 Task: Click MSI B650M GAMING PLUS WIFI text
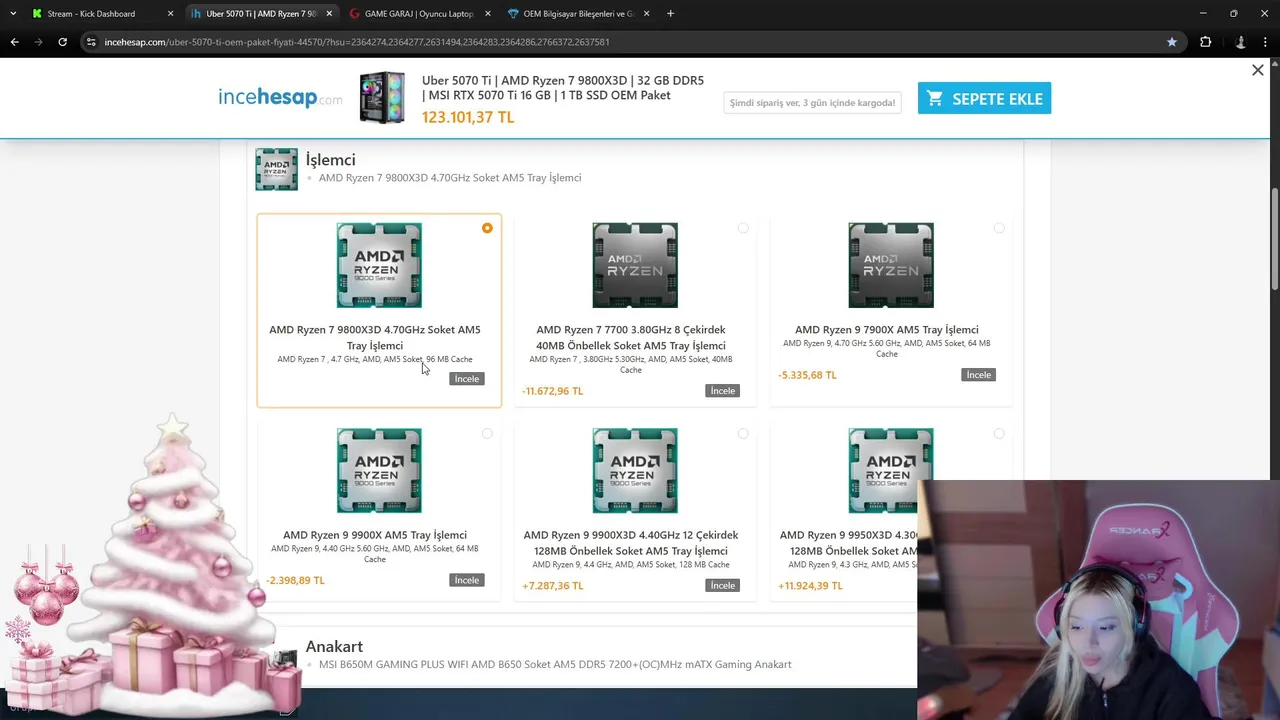(555, 664)
